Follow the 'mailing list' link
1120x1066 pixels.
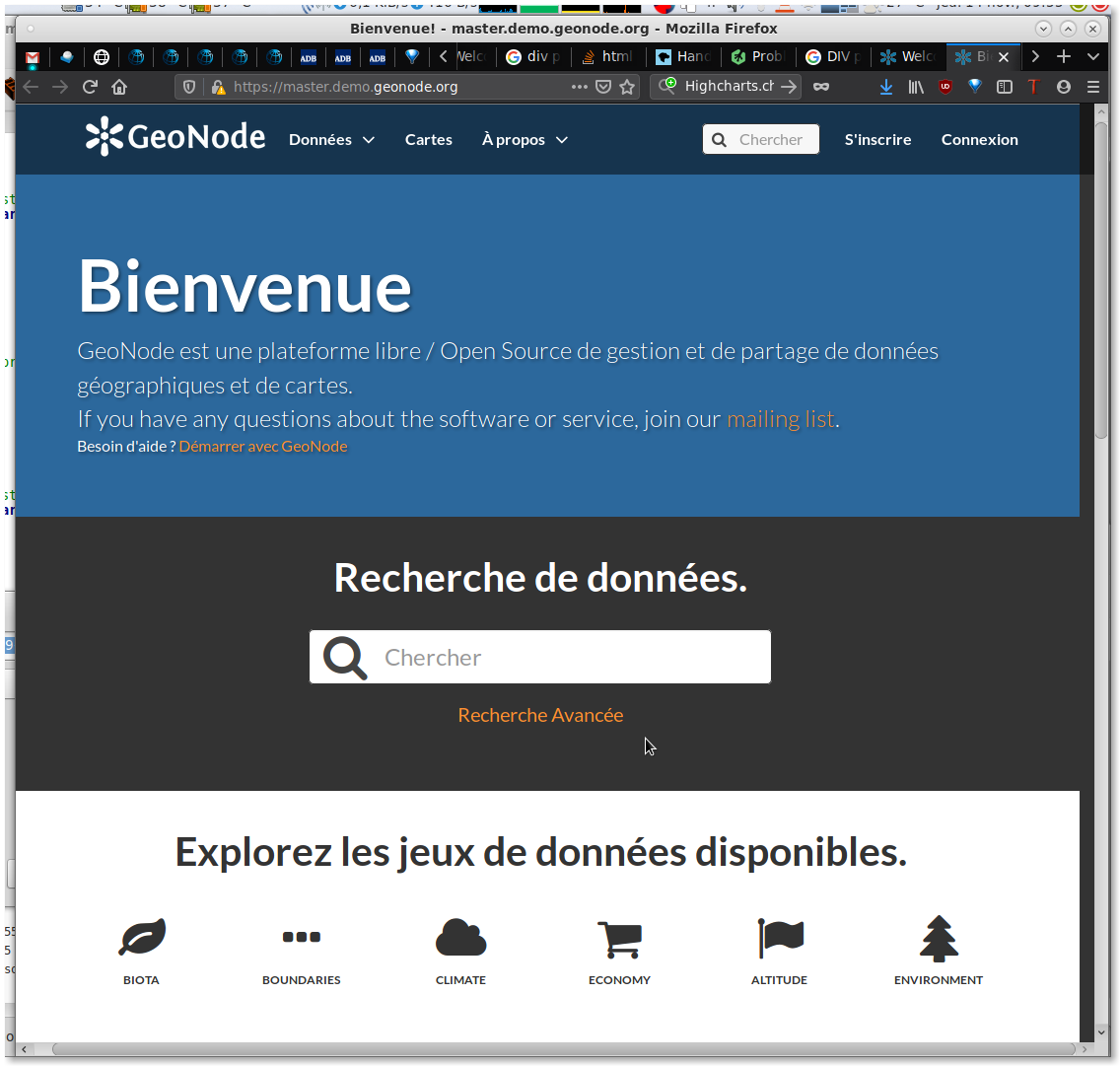point(780,419)
